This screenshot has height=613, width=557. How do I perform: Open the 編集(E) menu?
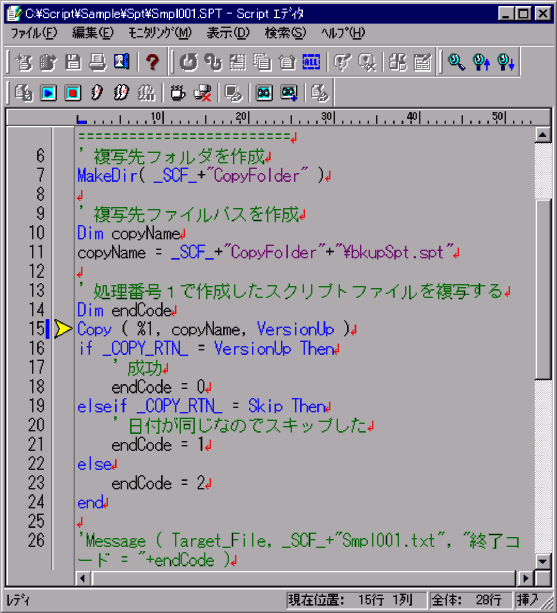click(93, 33)
